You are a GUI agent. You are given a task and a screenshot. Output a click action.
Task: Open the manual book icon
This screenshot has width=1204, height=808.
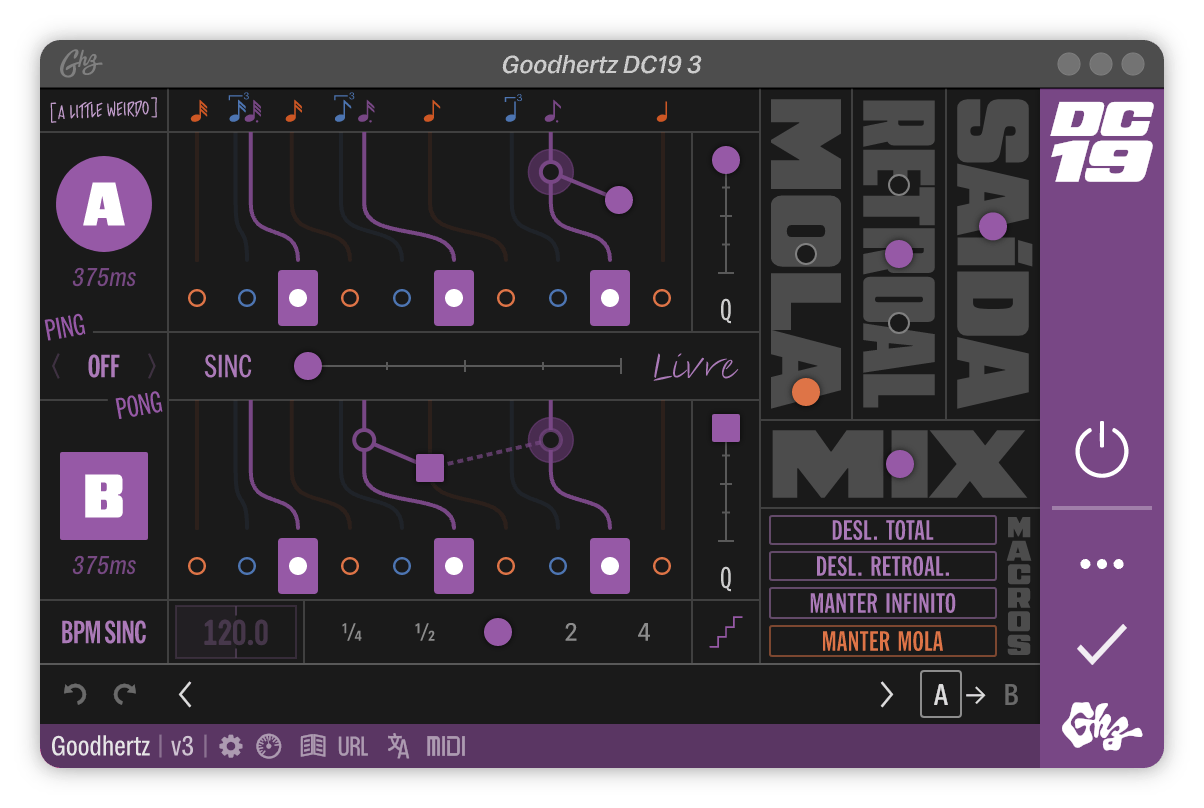(313, 746)
